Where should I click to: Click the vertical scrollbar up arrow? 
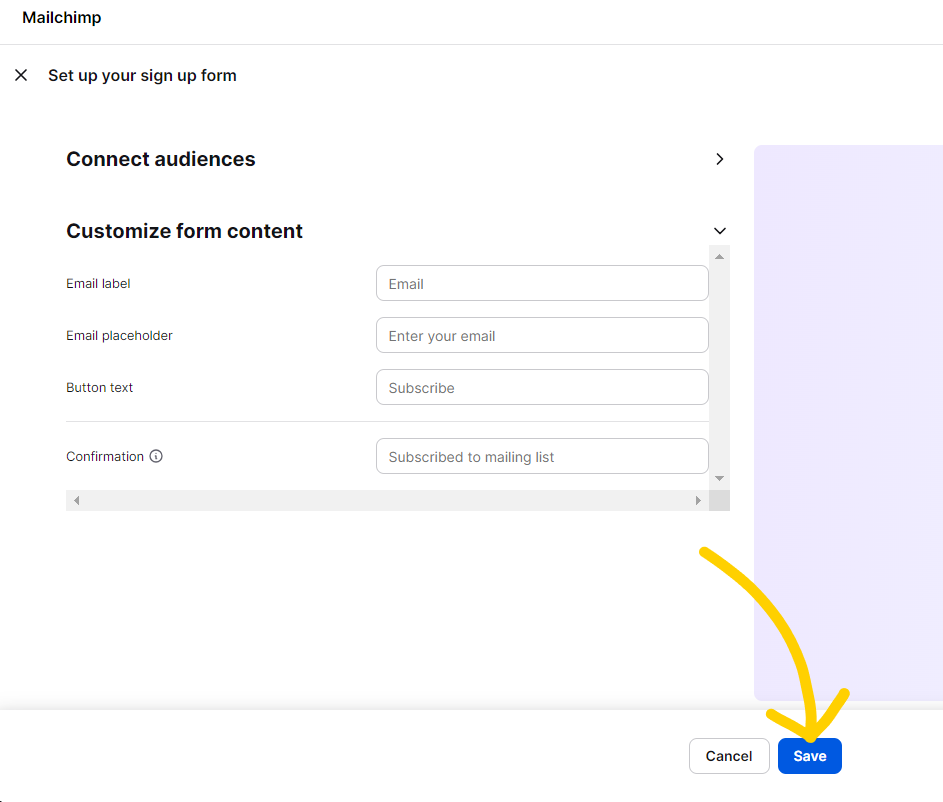pos(719,257)
